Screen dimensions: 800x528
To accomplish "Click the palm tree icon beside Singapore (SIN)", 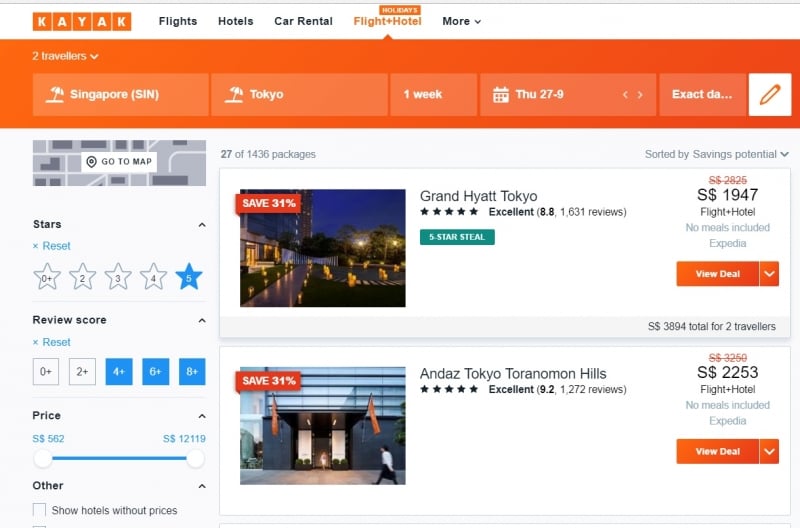I will [x=55, y=94].
